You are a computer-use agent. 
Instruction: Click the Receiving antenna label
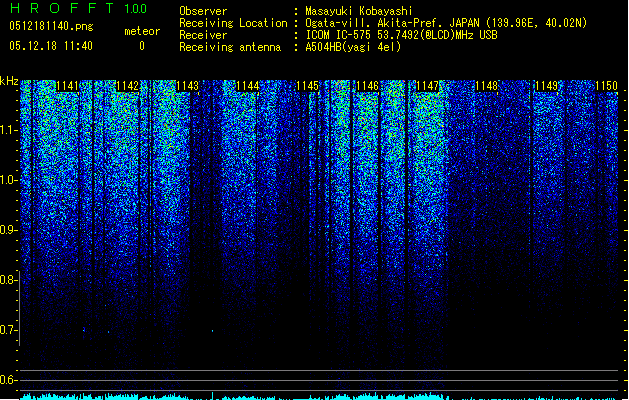[230, 47]
